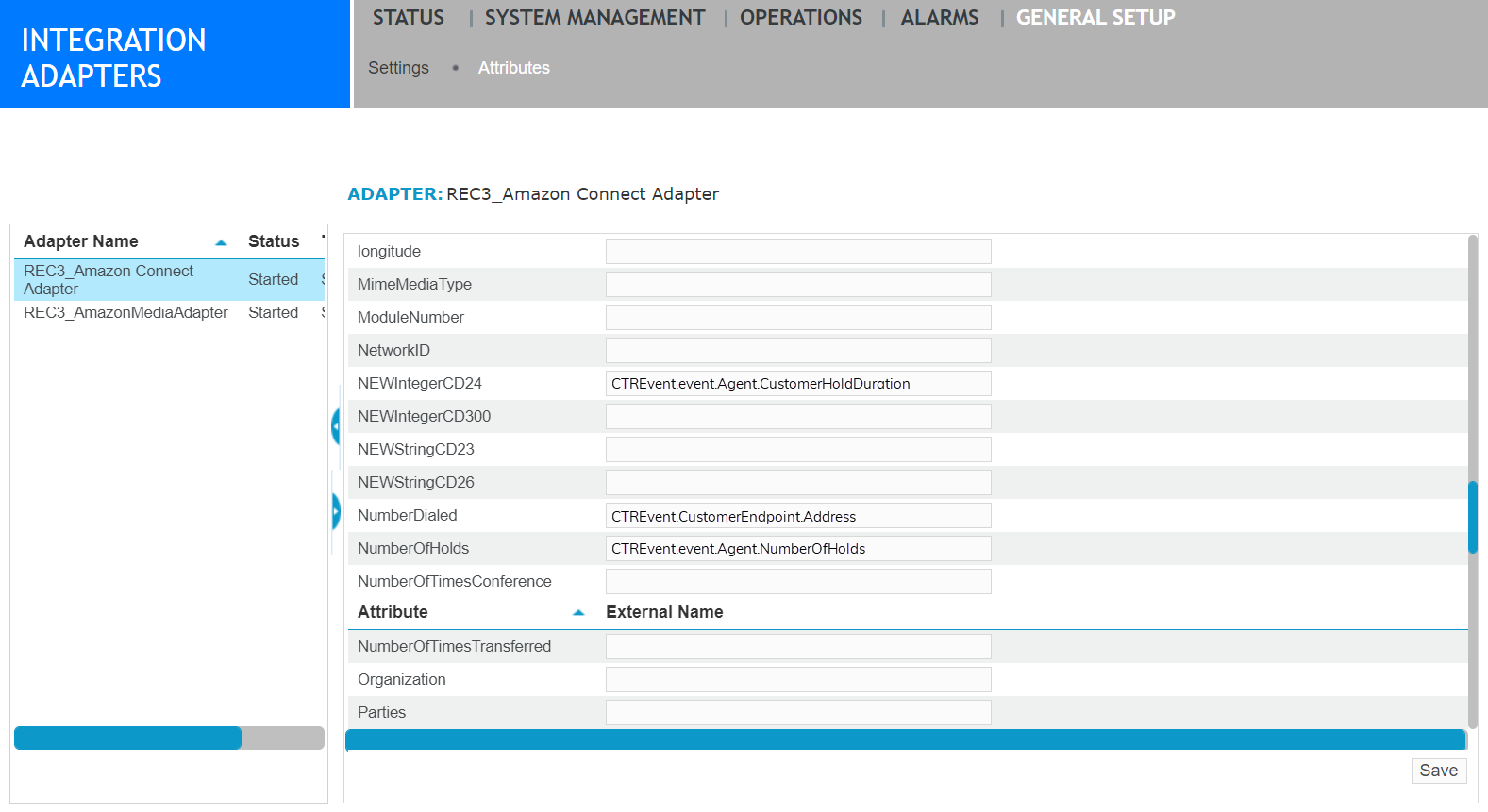The image size is (1488, 812).
Task: Click the NumberOfTimesConference input field
Action: (x=798, y=581)
